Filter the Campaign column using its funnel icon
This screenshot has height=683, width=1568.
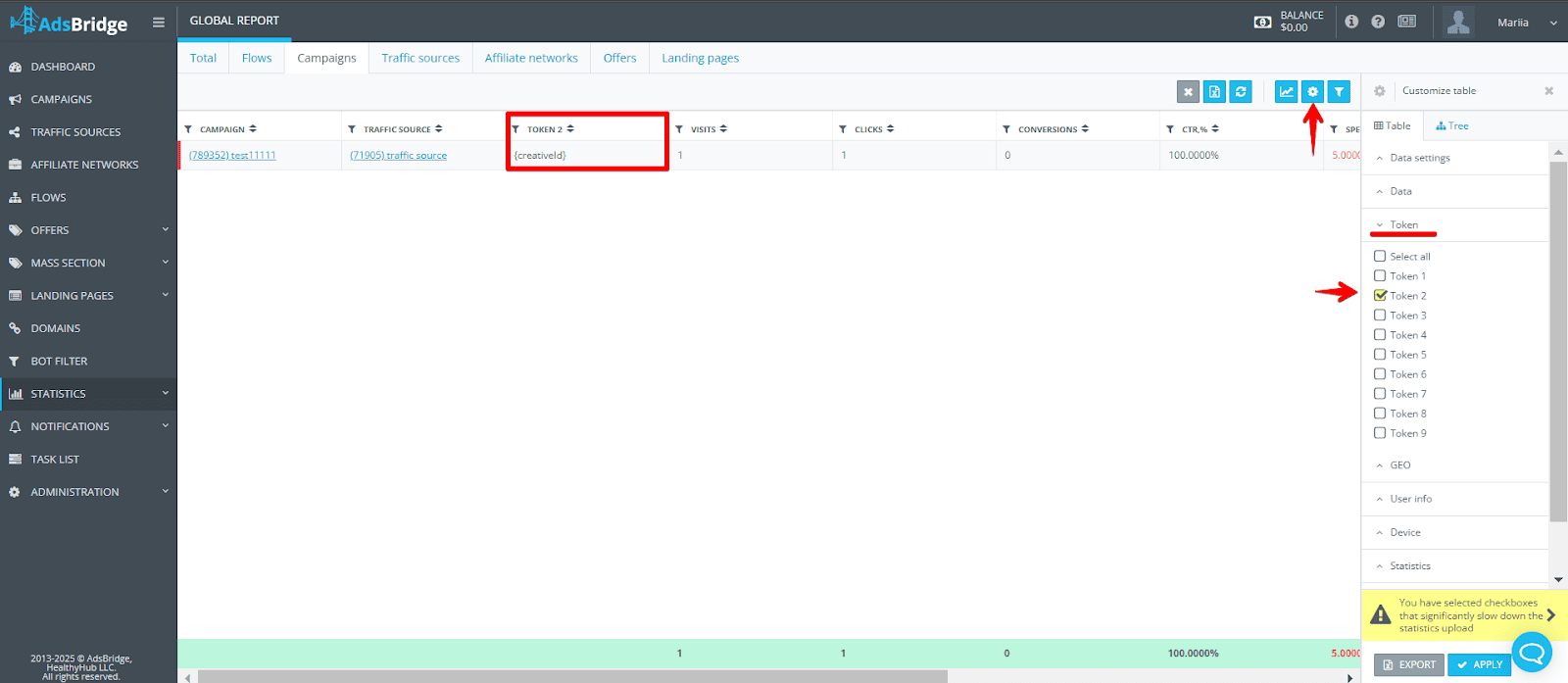[188, 129]
